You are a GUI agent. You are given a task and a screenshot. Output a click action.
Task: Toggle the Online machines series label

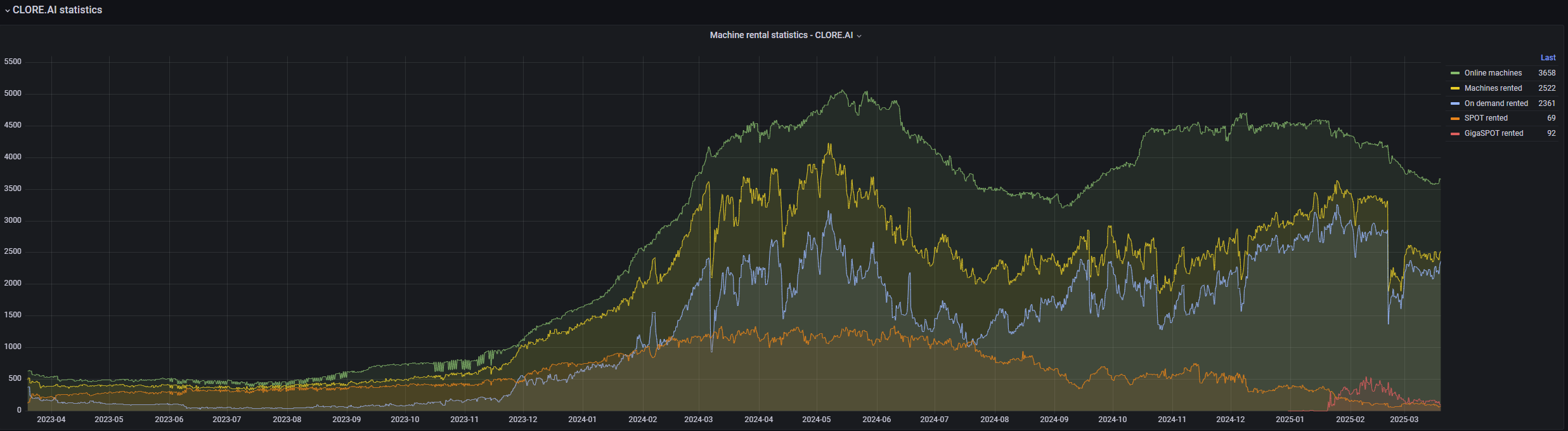pos(1493,73)
